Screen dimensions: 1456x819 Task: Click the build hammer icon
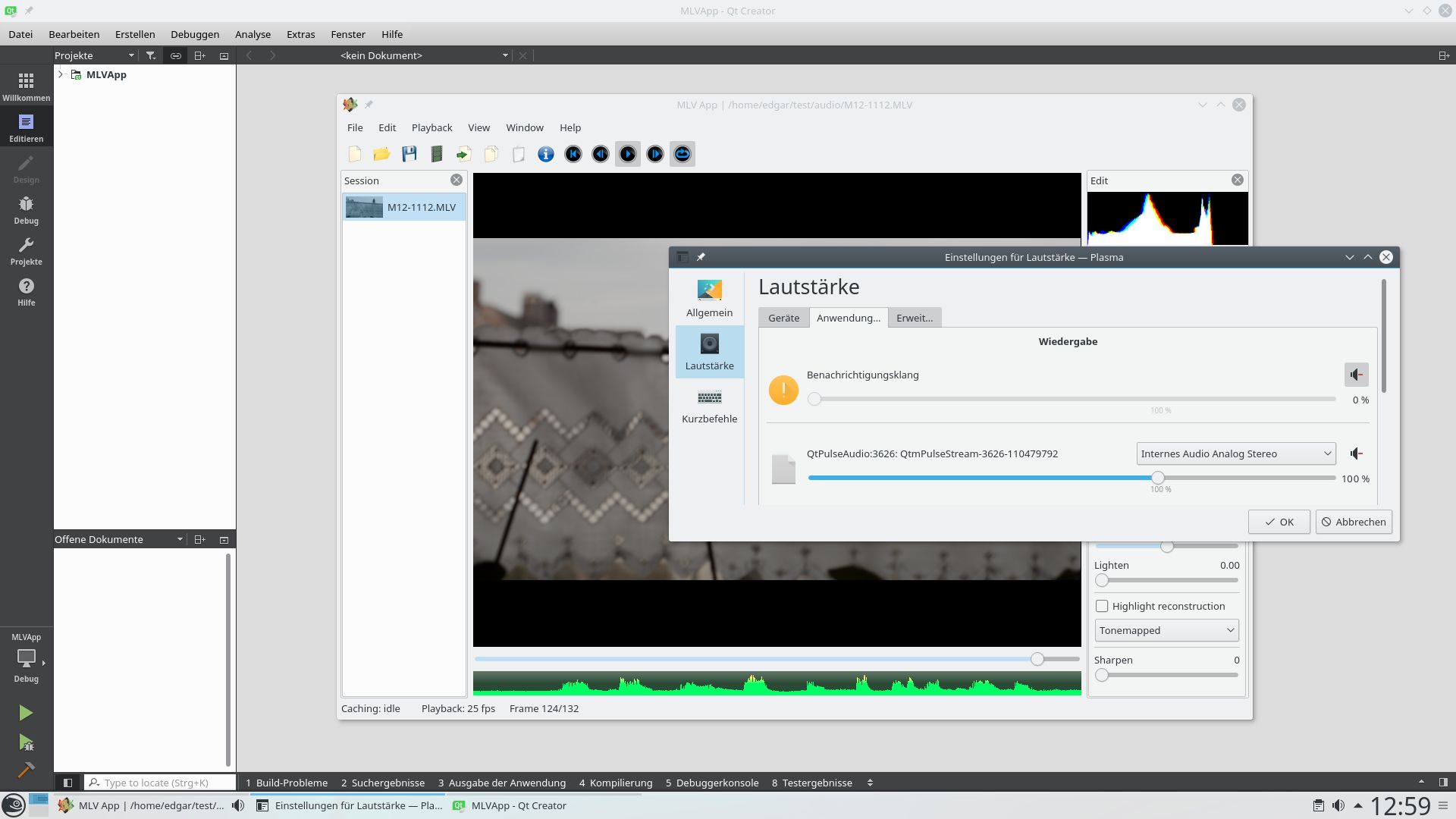point(26,770)
